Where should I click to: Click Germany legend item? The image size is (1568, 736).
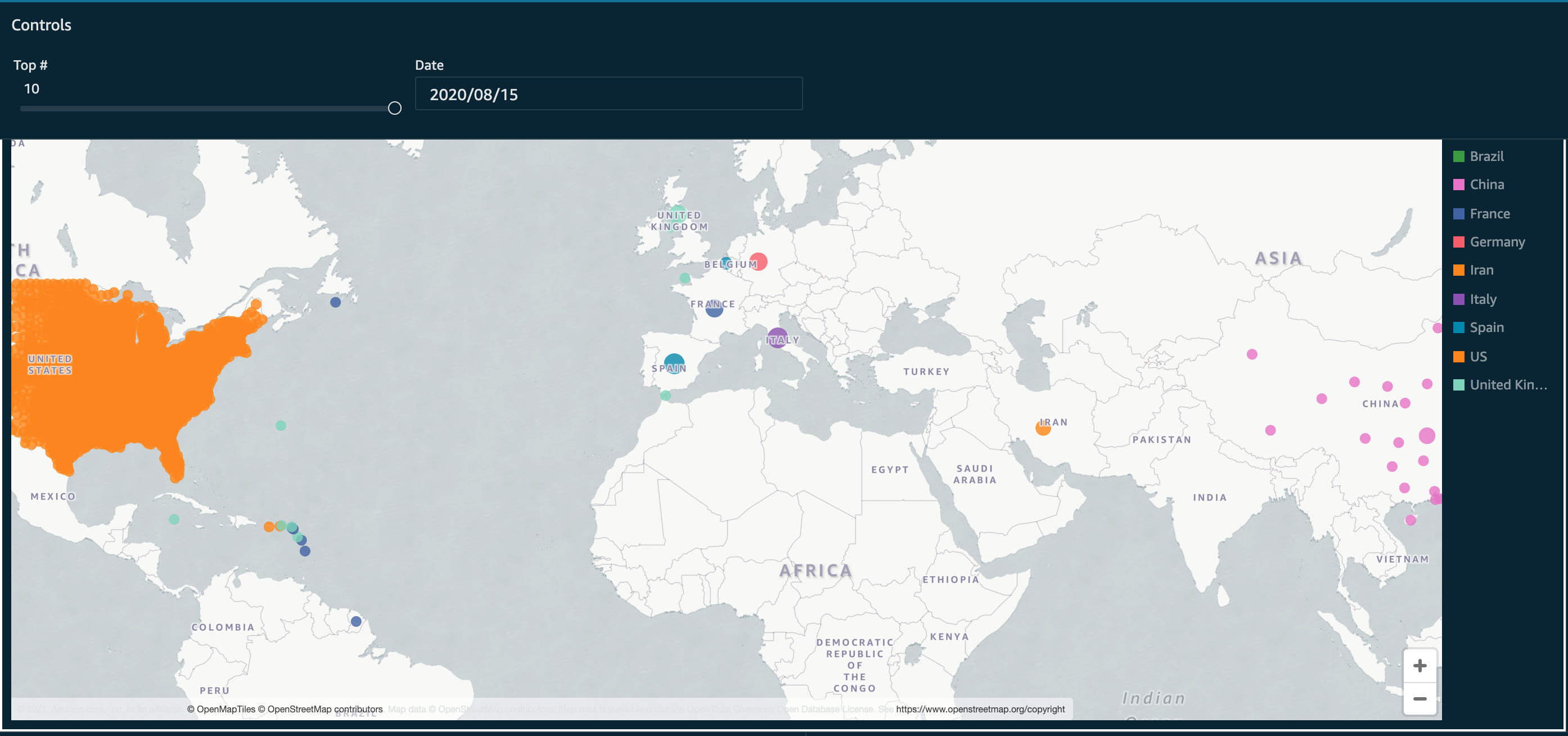1496,242
